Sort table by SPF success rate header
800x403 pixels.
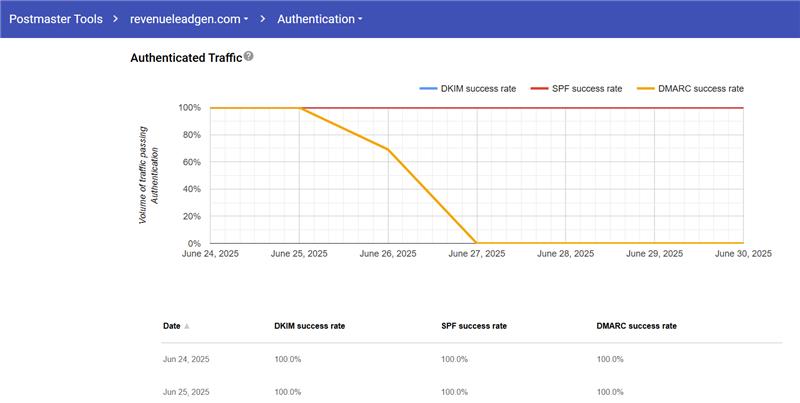click(473, 326)
